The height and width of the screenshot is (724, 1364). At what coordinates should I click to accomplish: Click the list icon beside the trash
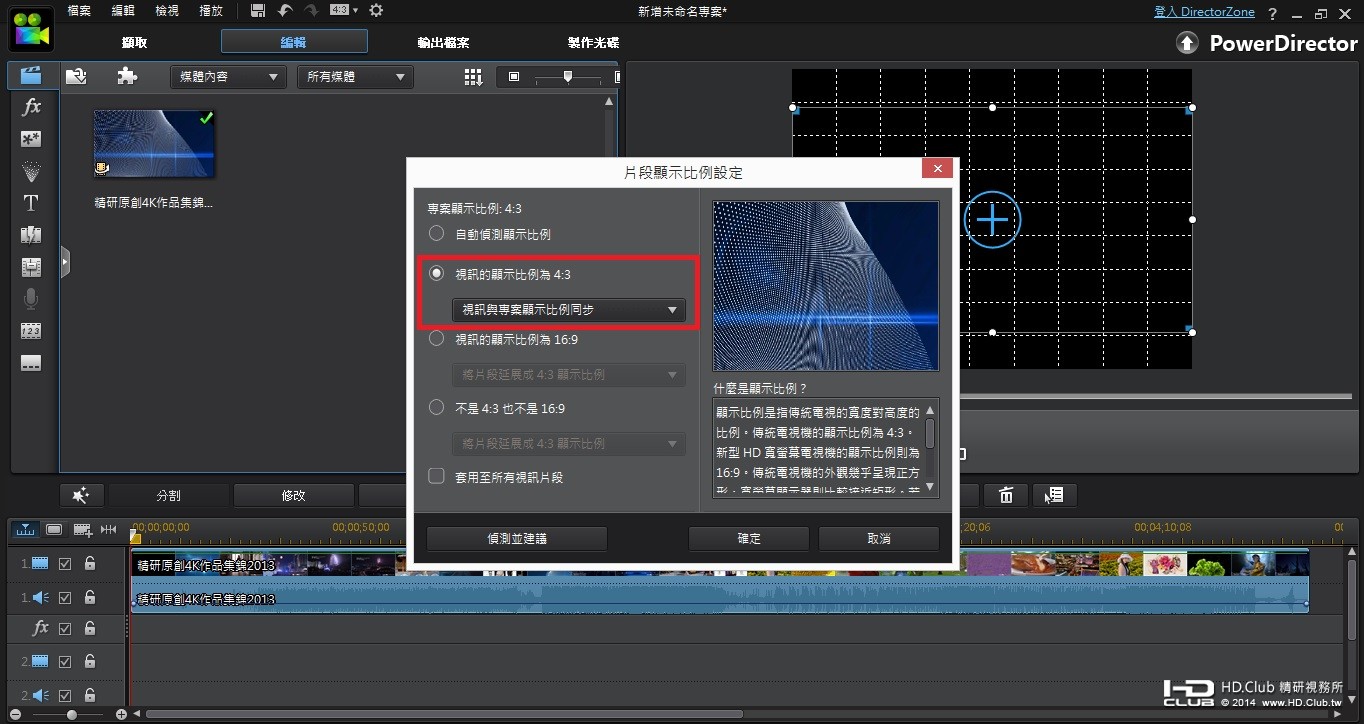(1055, 495)
